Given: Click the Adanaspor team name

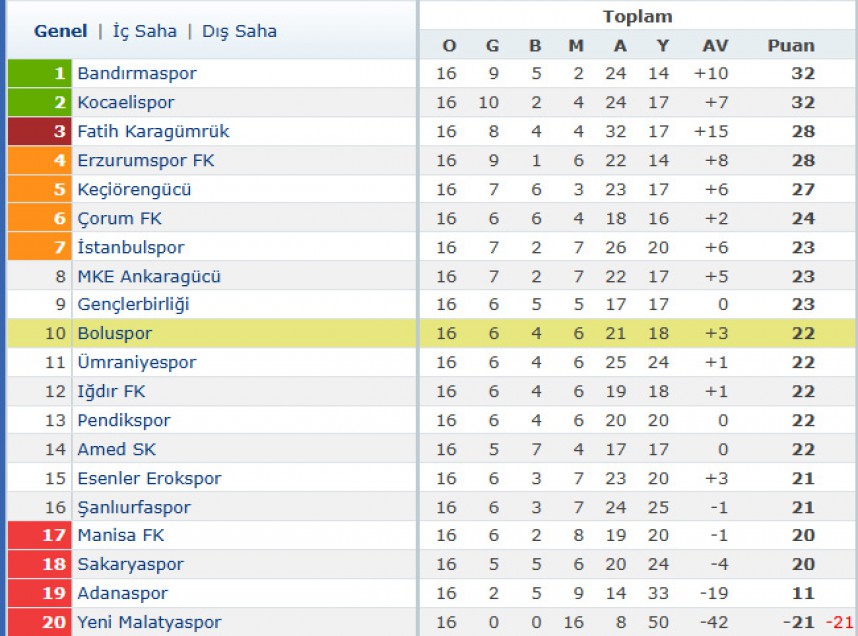Looking at the screenshot, I should coord(123,593).
